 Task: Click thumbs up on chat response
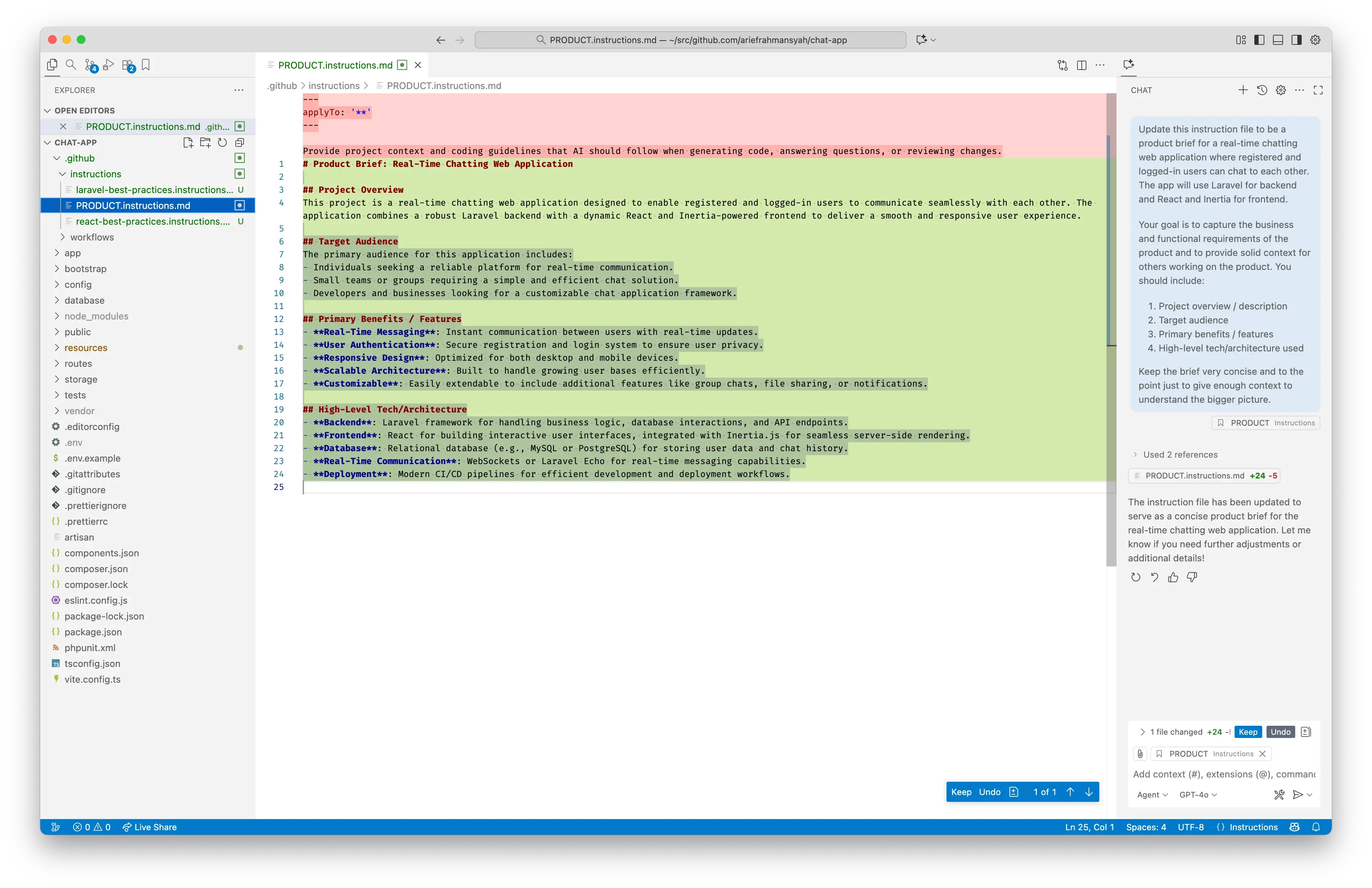1173,577
